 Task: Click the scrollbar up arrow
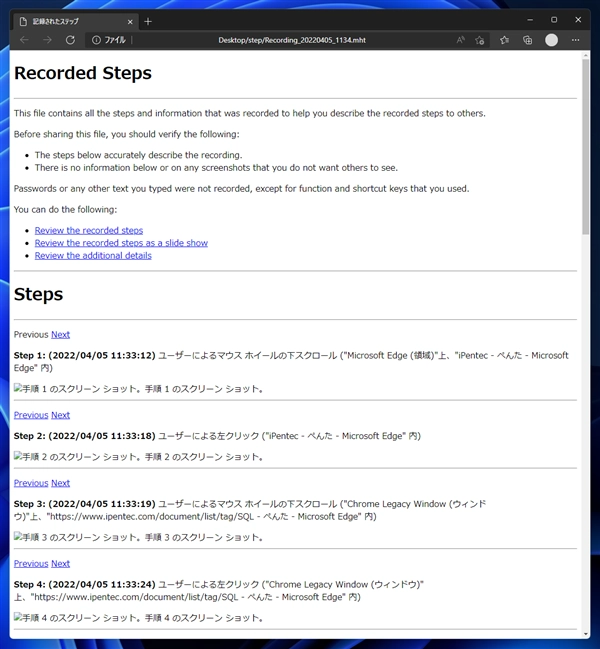click(x=586, y=54)
